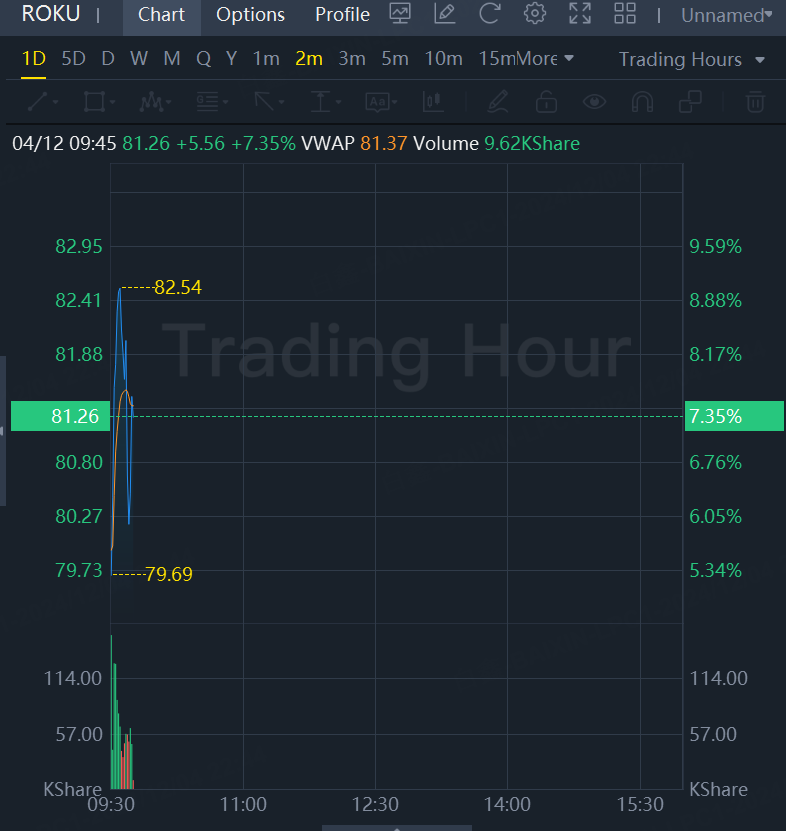
Task: Click the refresh chart icon
Action: [490, 14]
